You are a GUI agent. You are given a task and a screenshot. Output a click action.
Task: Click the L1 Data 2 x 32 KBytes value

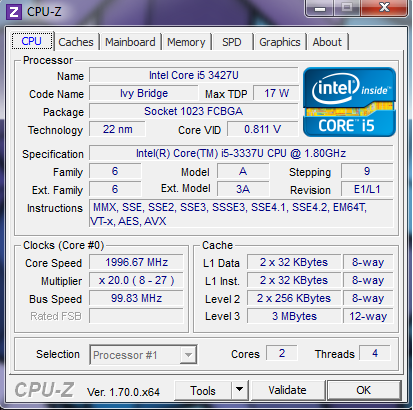[x=294, y=262]
